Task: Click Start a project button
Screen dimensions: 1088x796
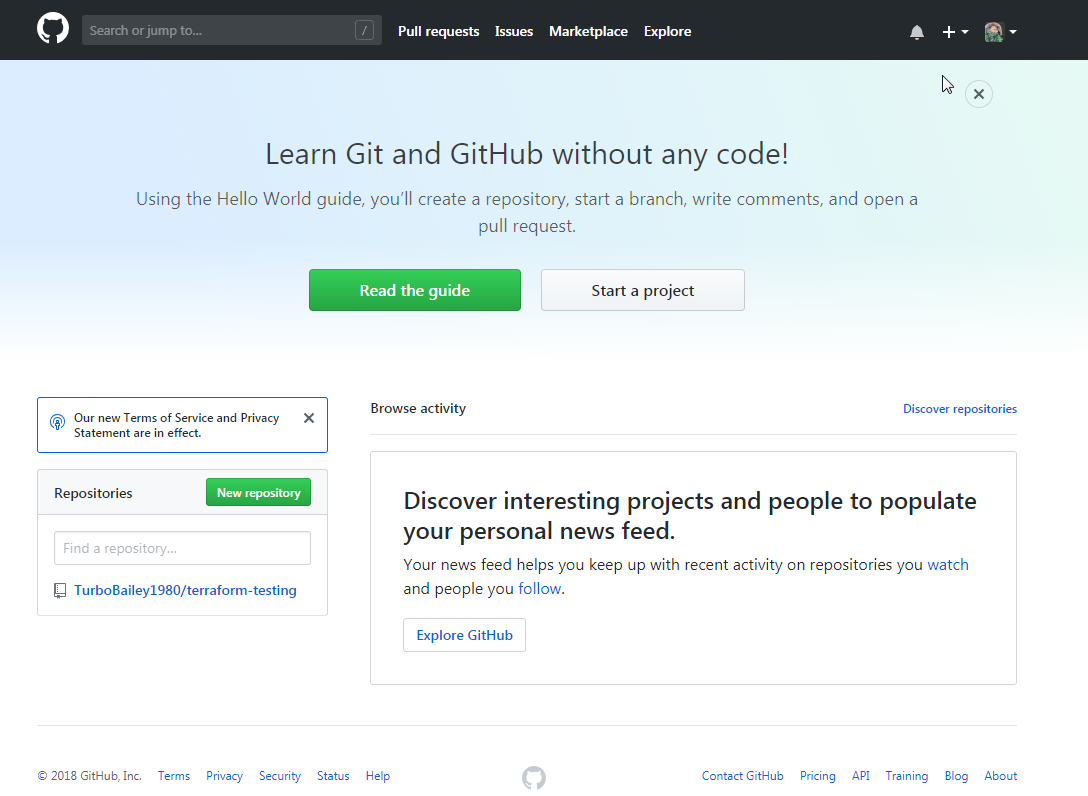Action: [x=643, y=290]
